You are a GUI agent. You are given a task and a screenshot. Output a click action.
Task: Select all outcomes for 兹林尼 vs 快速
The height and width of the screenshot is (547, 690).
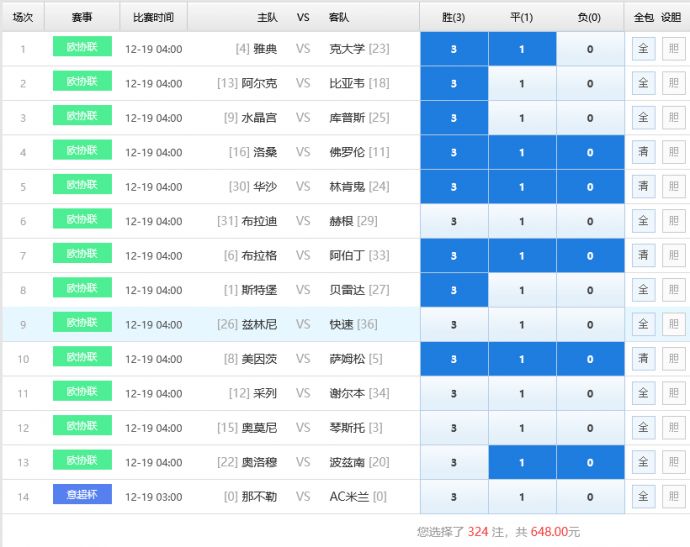643,325
